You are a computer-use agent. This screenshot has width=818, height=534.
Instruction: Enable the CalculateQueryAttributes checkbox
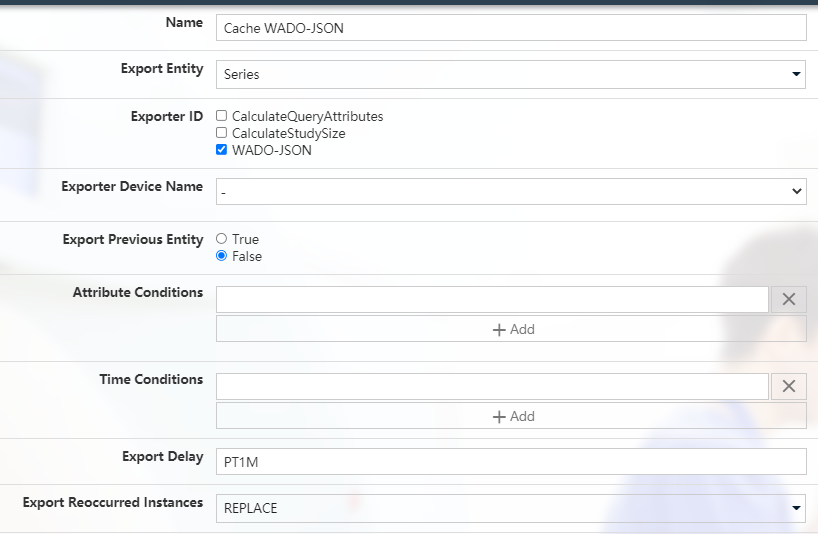pos(221,116)
